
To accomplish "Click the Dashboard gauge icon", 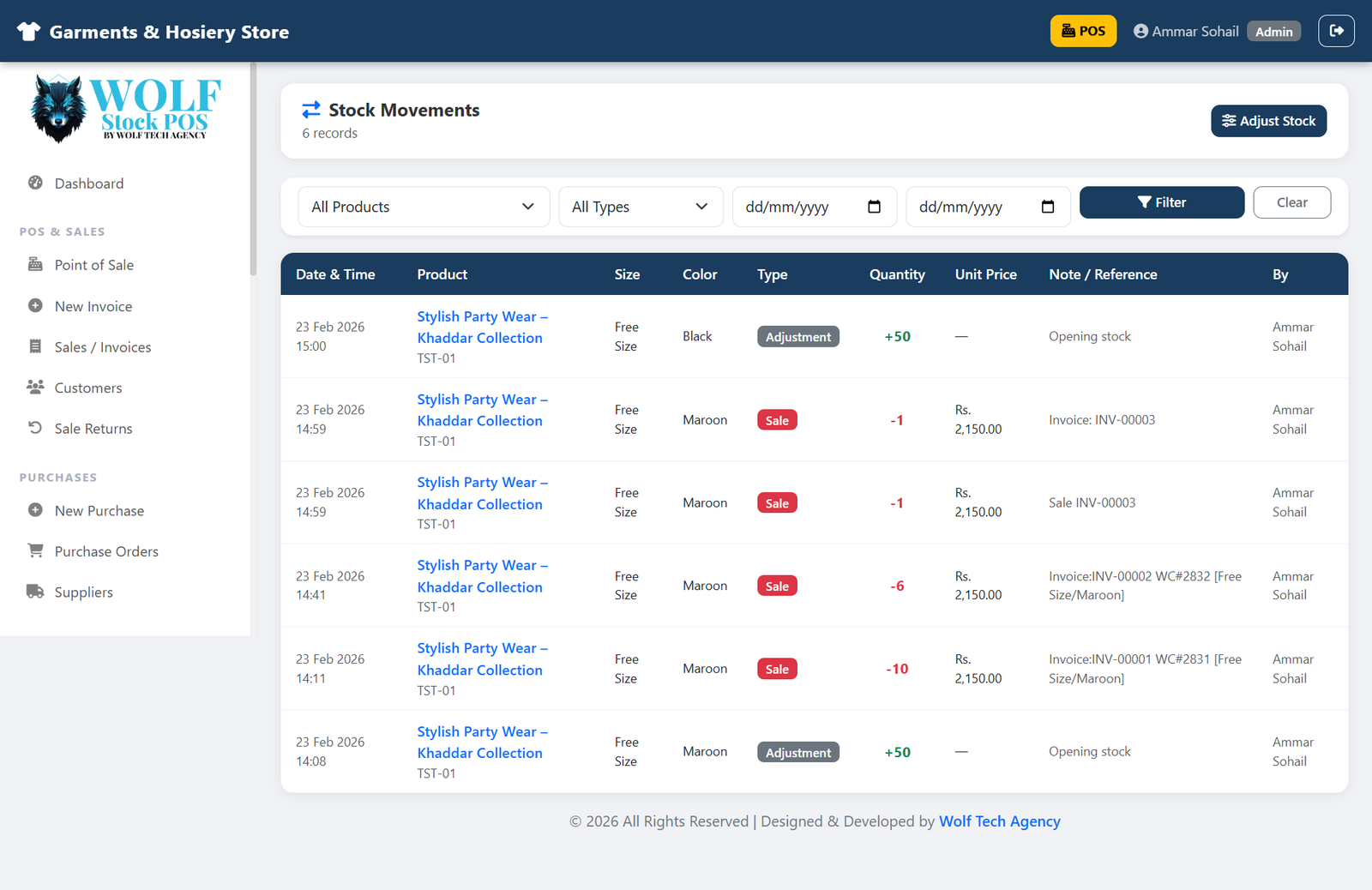I will [35, 183].
